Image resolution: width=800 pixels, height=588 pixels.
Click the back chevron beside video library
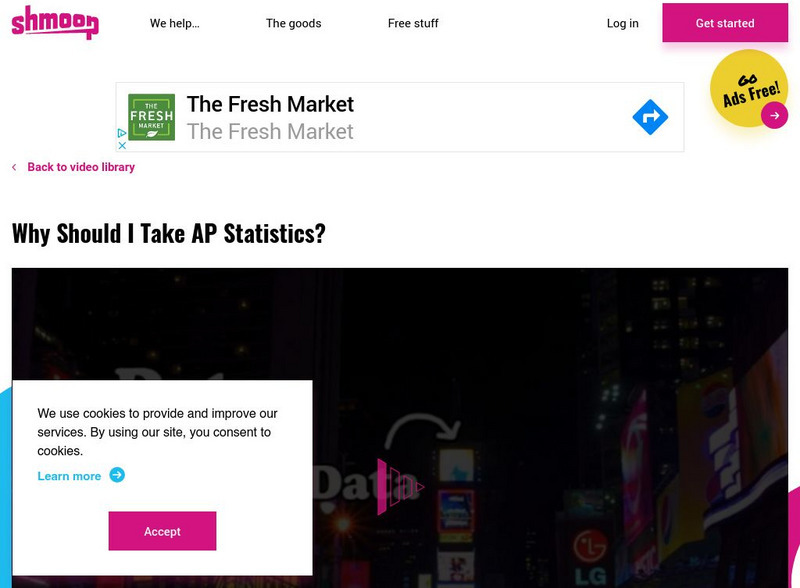15,167
